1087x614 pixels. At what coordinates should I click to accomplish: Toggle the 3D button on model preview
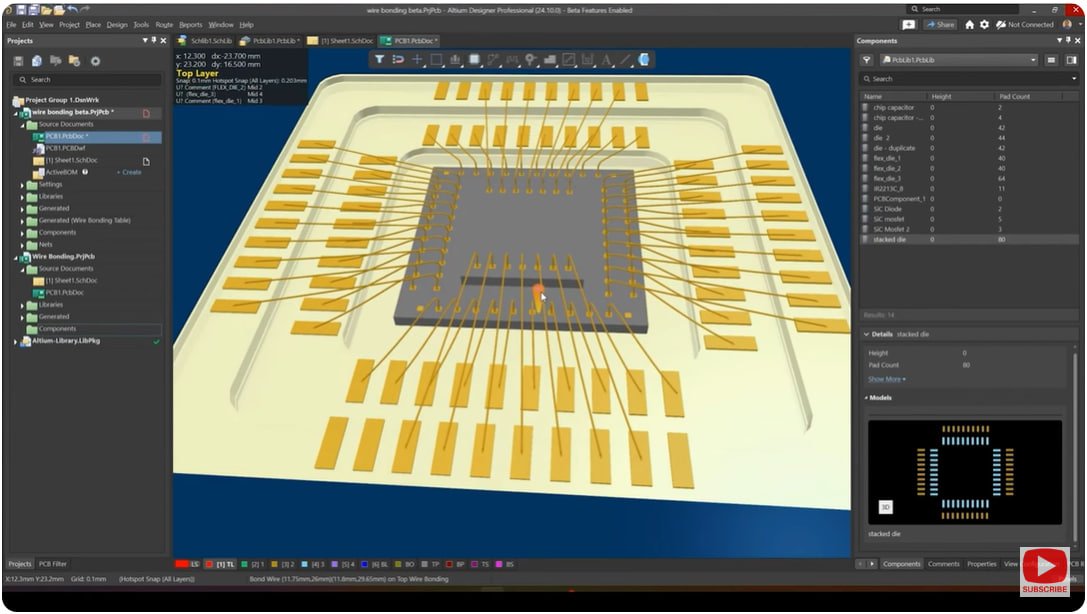pos(885,507)
